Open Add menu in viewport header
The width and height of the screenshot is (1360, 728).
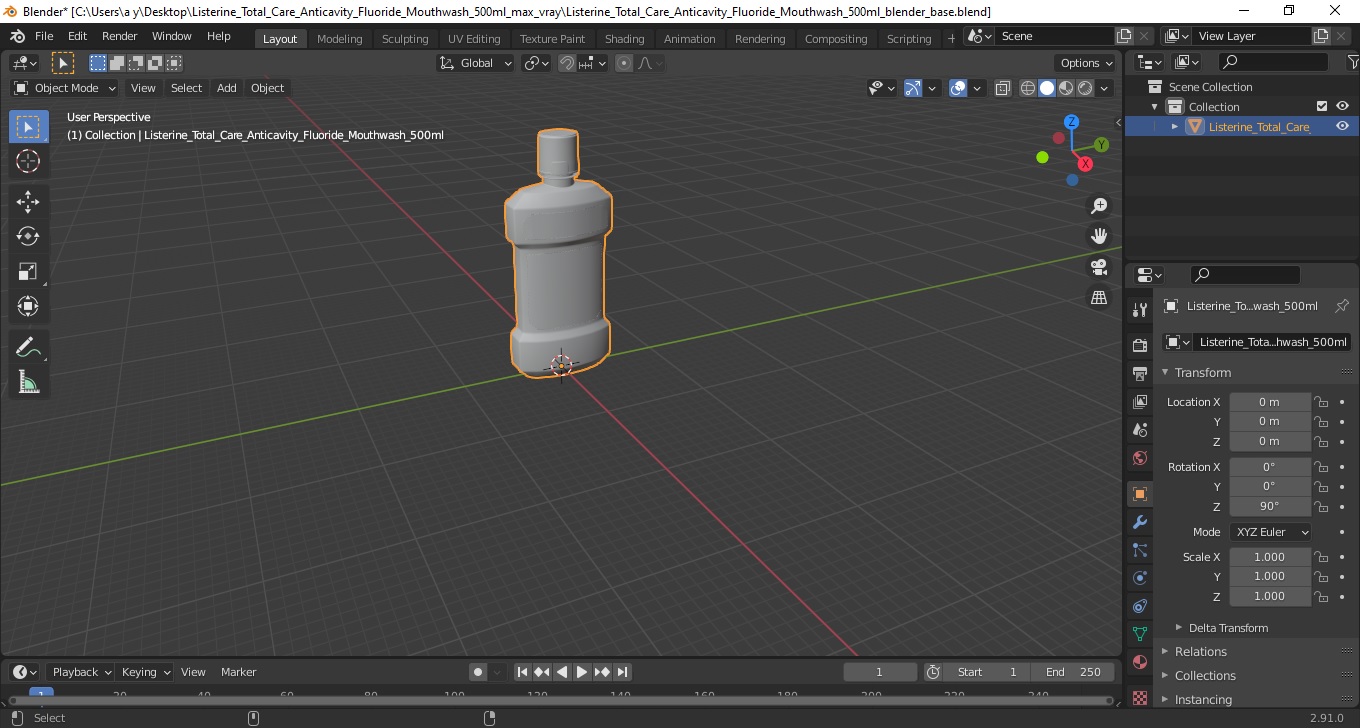coord(227,88)
